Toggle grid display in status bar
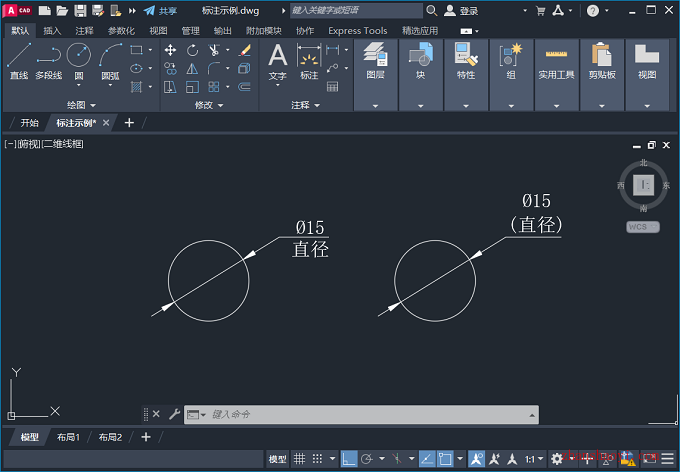 click(x=299, y=459)
